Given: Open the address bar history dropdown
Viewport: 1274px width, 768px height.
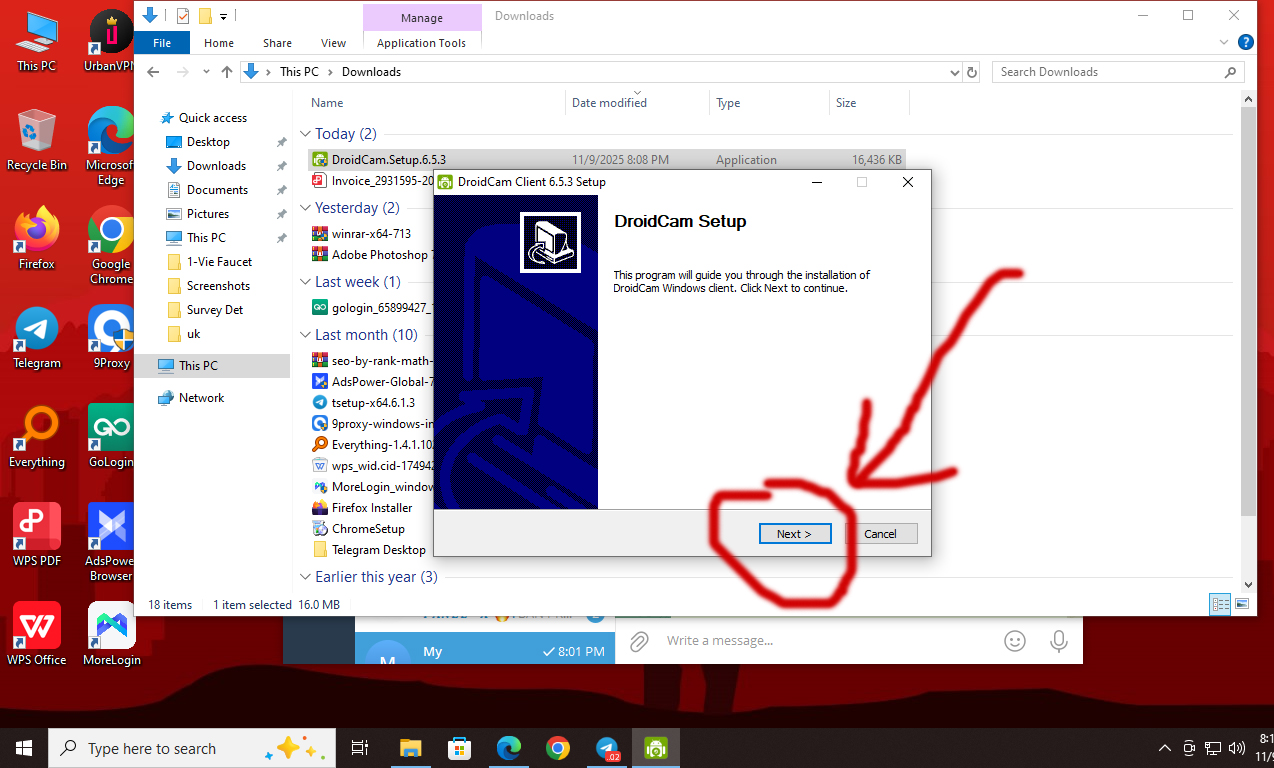Looking at the screenshot, I should pos(954,72).
